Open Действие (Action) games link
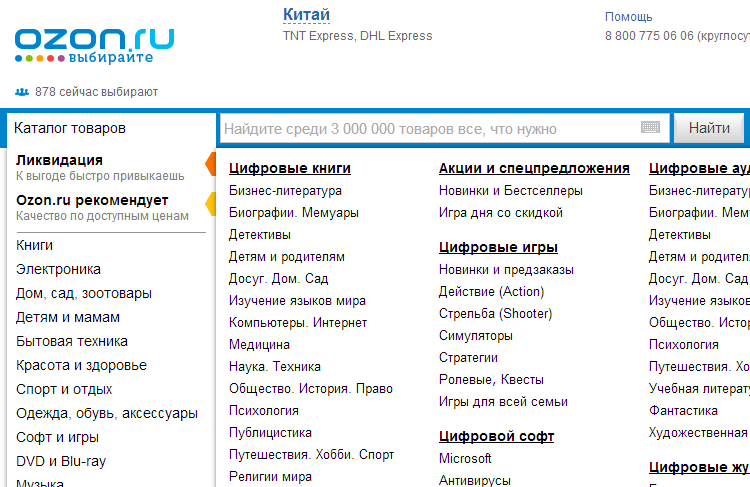 (x=492, y=291)
